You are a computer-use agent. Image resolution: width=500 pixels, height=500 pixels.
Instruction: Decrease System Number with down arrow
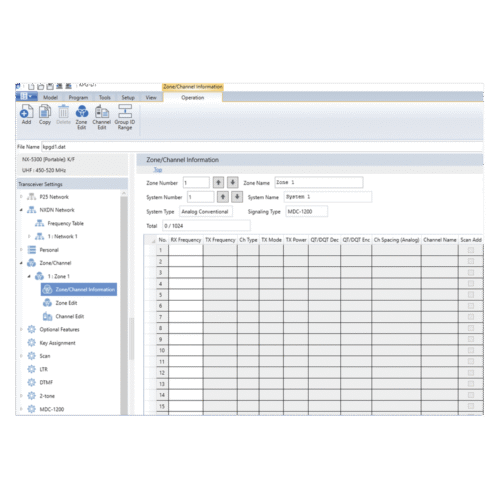(237, 197)
